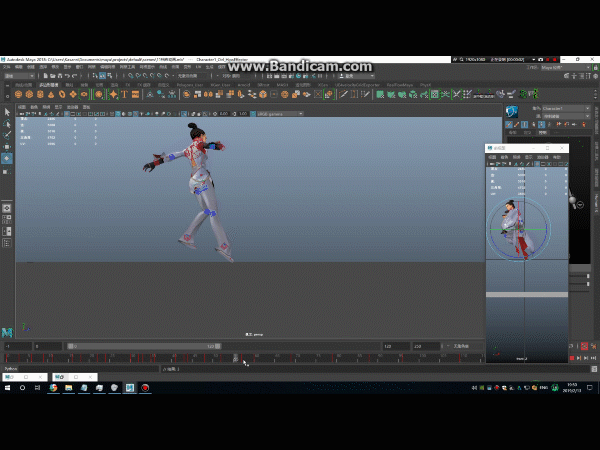Image resolution: width=600 pixels, height=450 pixels.
Task: Click the playback end field showing 120
Action: tap(396, 346)
